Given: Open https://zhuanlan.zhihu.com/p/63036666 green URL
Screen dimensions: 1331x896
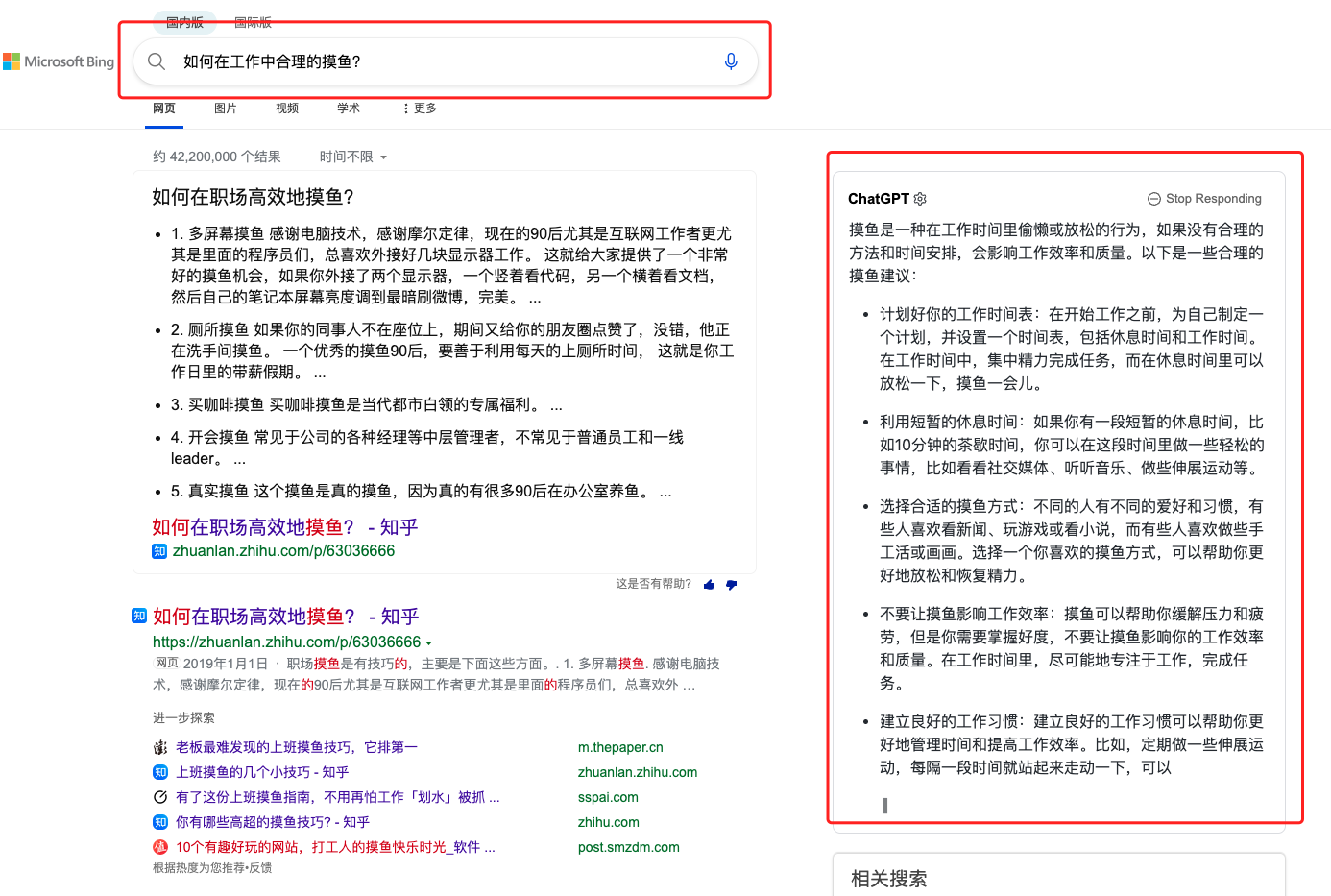Looking at the screenshot, I should click(286, 642).
